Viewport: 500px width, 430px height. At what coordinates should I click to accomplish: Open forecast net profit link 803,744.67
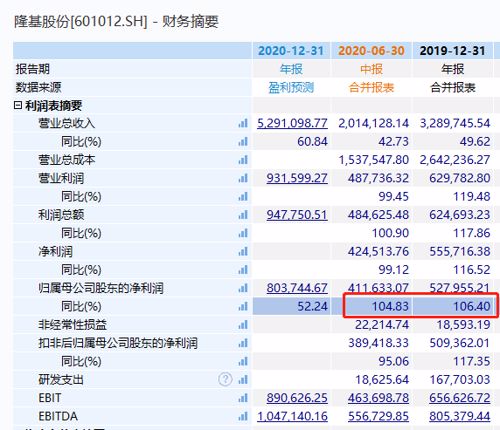tap(297, 288)
